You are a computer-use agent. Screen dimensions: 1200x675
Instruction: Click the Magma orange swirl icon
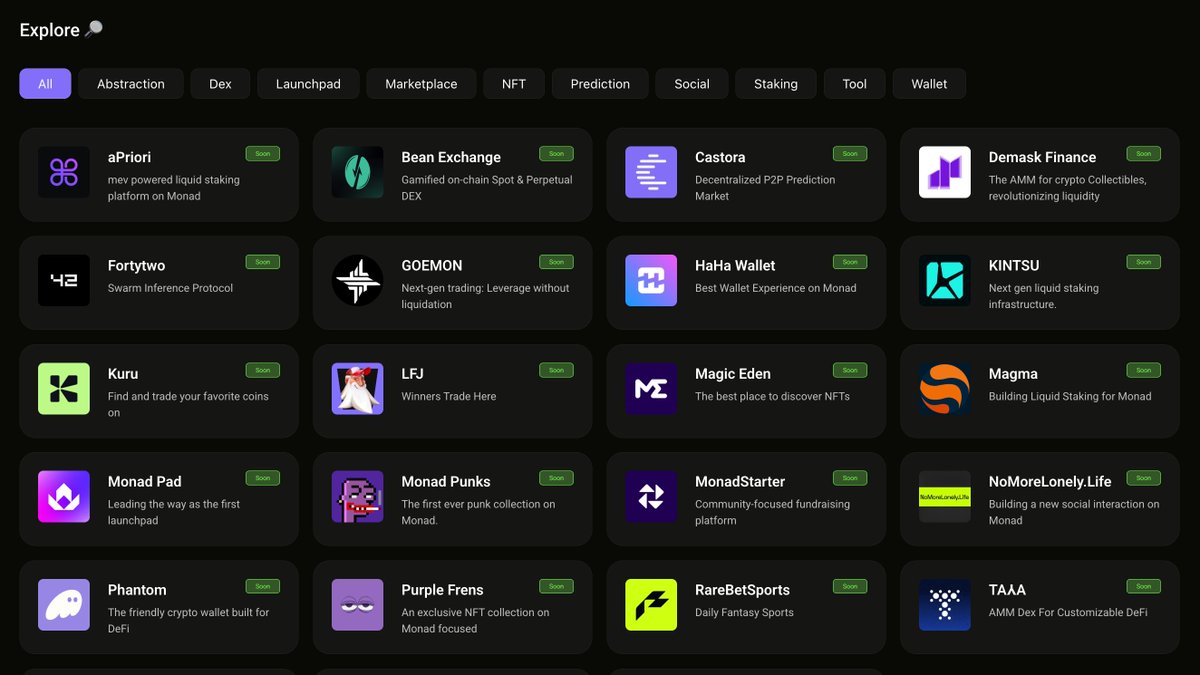click(945, 388)
